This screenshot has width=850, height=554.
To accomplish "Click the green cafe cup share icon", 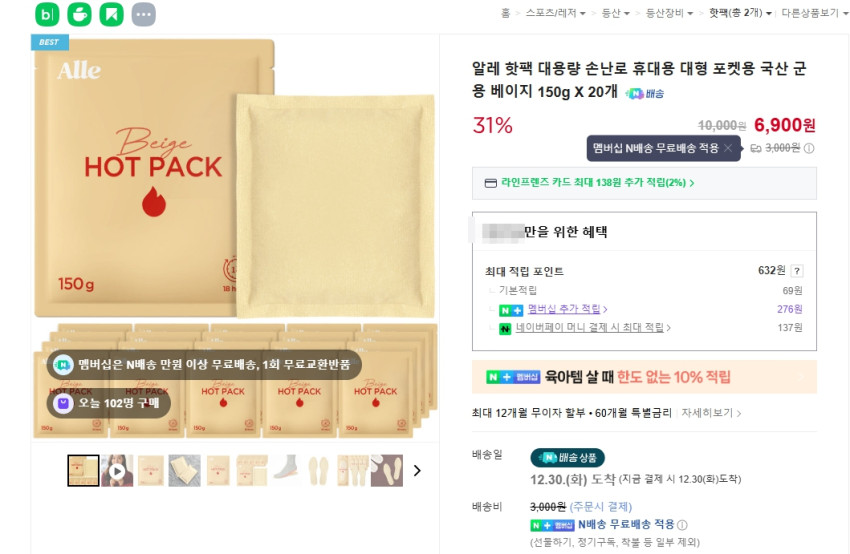I will [x=79, y=14].
